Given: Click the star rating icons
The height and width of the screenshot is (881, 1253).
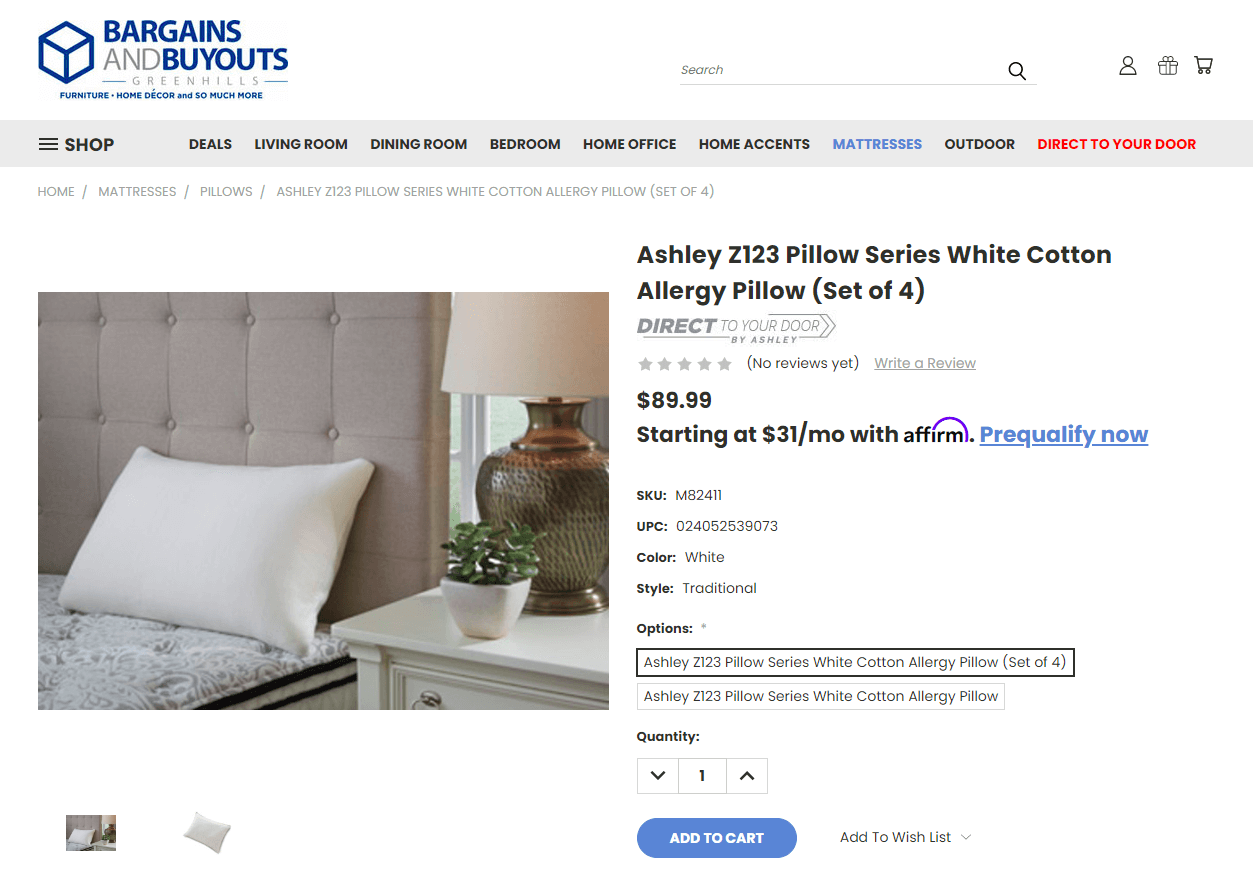Looking at the screenshot, I should tap(685, 364).
